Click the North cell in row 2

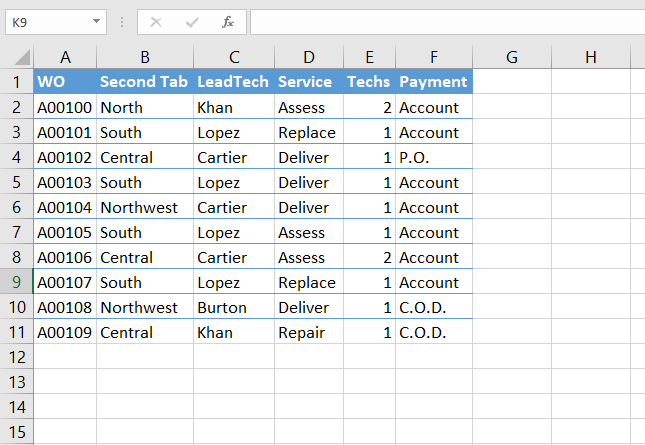(145, 107)
